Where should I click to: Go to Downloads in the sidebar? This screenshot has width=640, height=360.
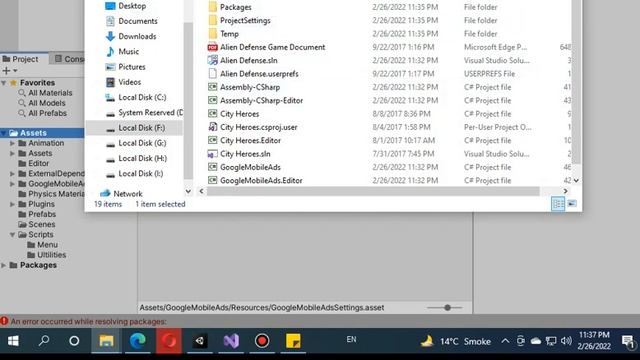click(x=137, y=36)
